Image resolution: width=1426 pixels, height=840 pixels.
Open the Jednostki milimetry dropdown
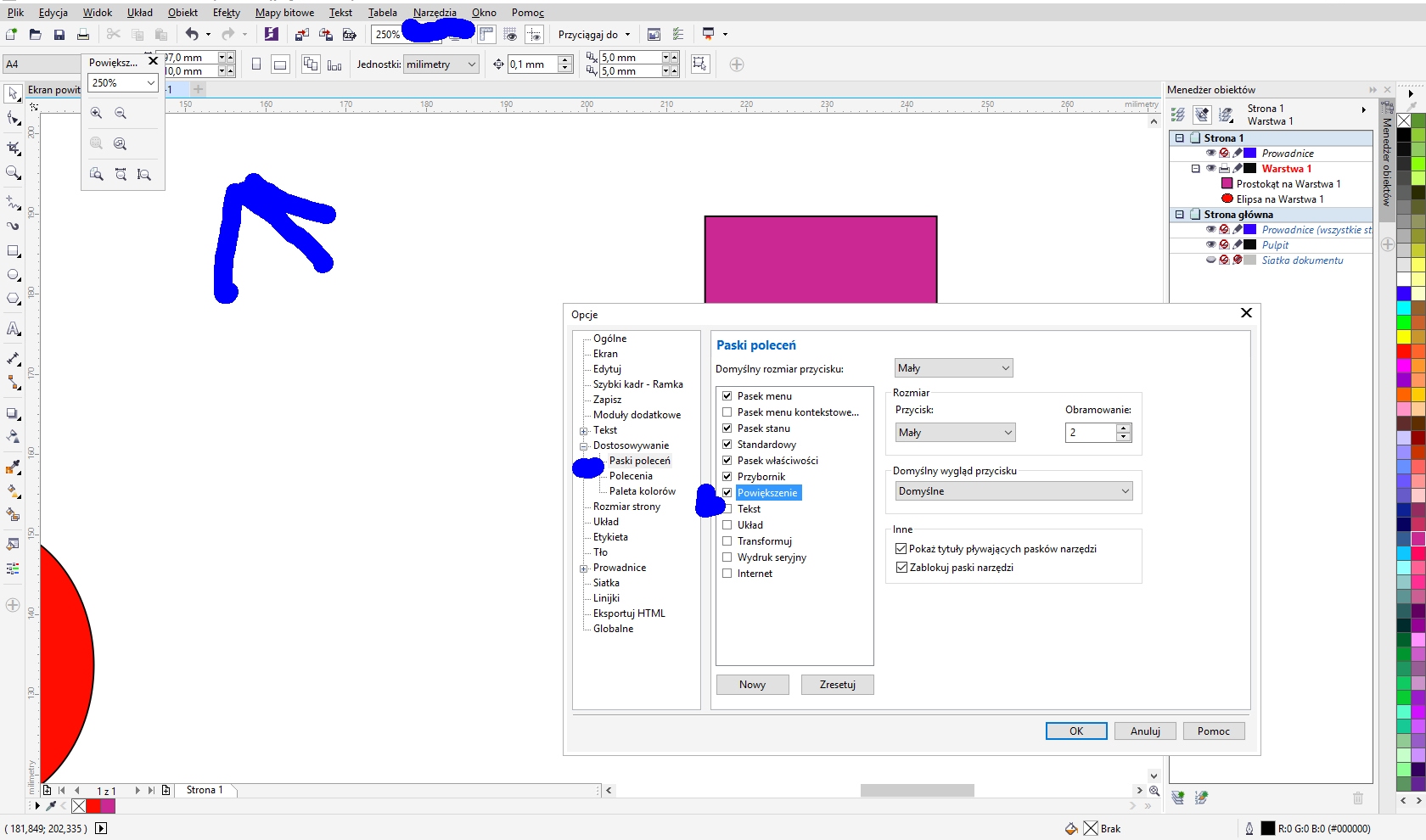[441, 64]
